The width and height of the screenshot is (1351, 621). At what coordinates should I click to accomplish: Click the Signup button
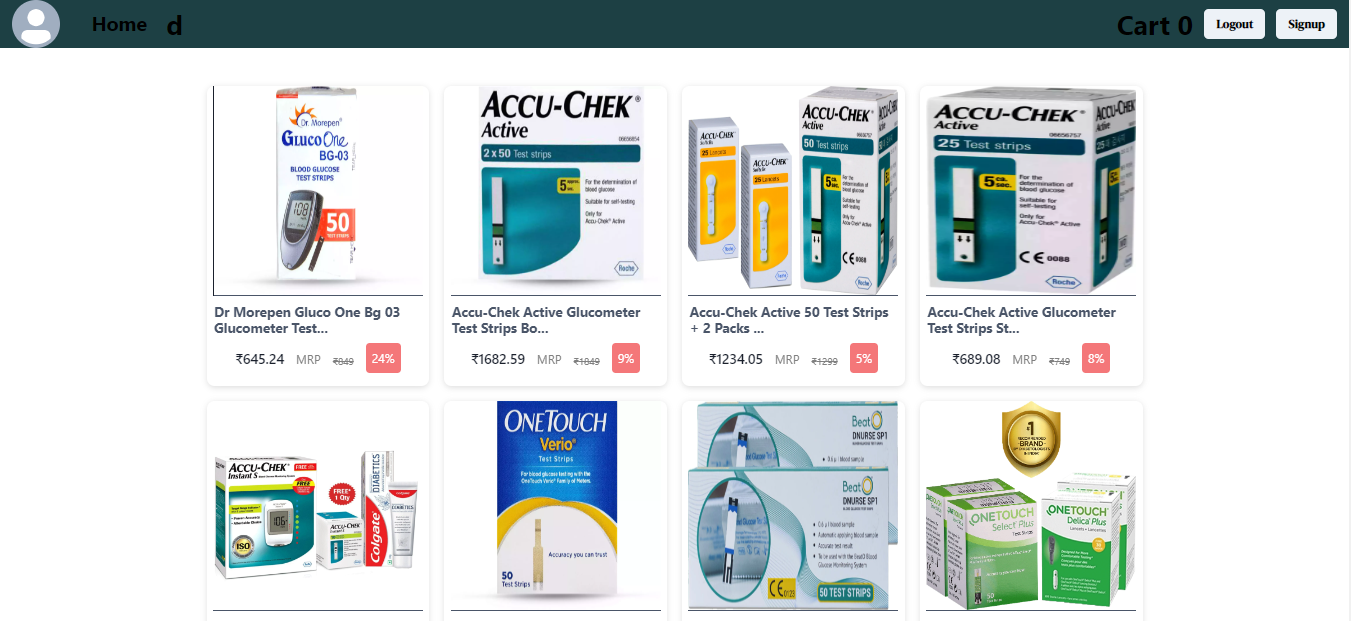pyautogui.click(x=1306, y=24)
